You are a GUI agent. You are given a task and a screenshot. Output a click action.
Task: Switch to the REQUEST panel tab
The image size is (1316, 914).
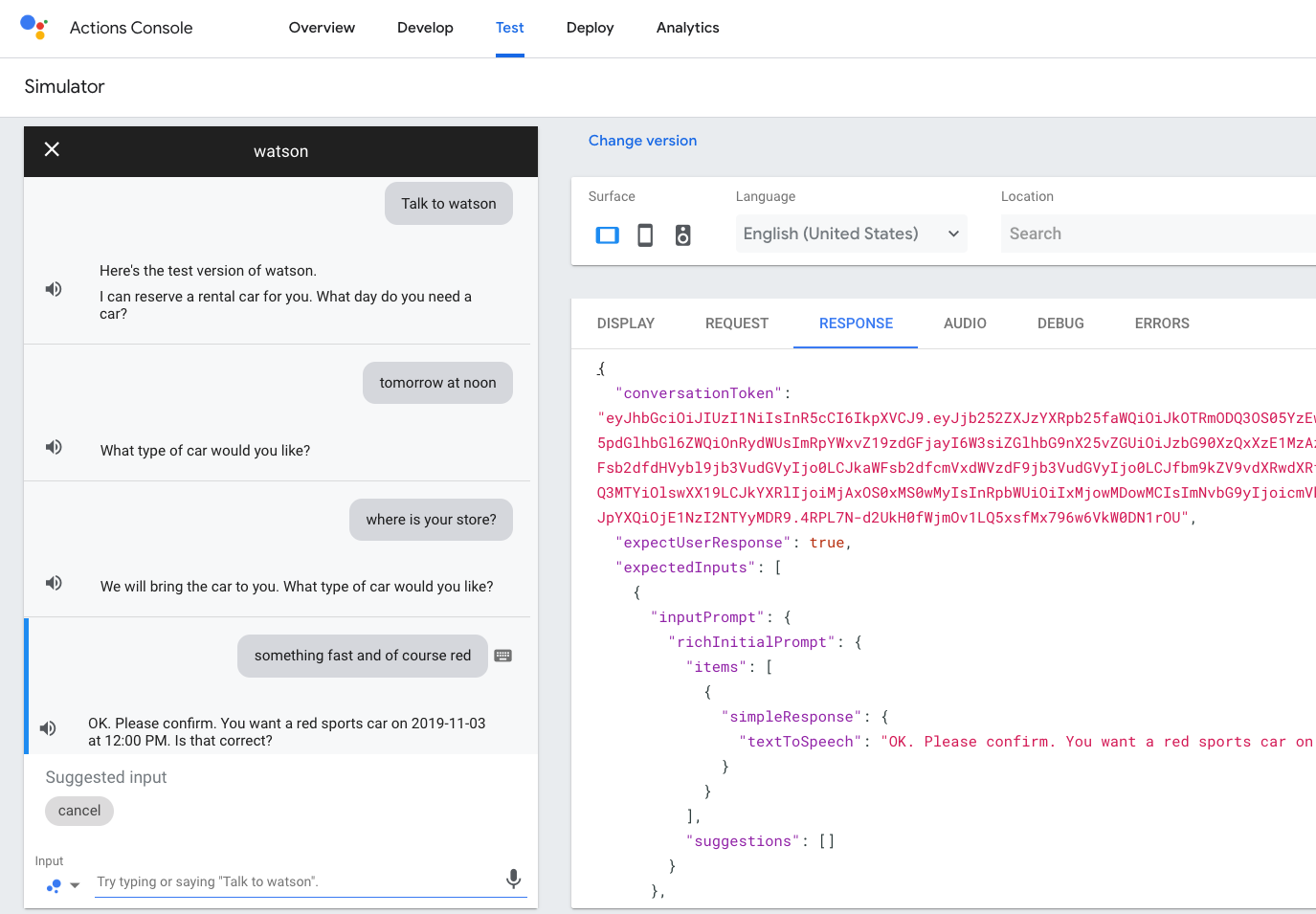click(x=737, y=323)
